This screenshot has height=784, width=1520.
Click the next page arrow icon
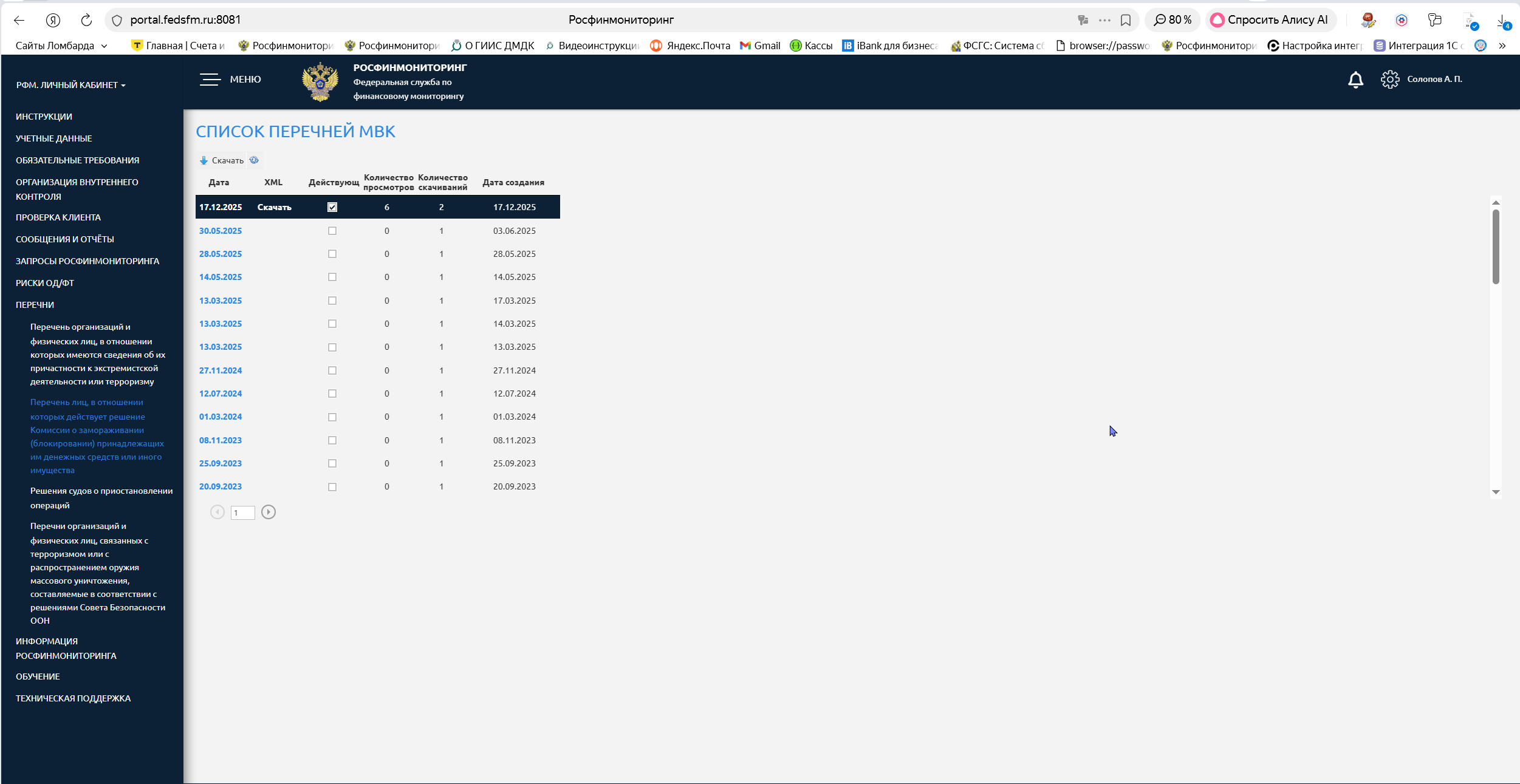[x=268, y=512]
